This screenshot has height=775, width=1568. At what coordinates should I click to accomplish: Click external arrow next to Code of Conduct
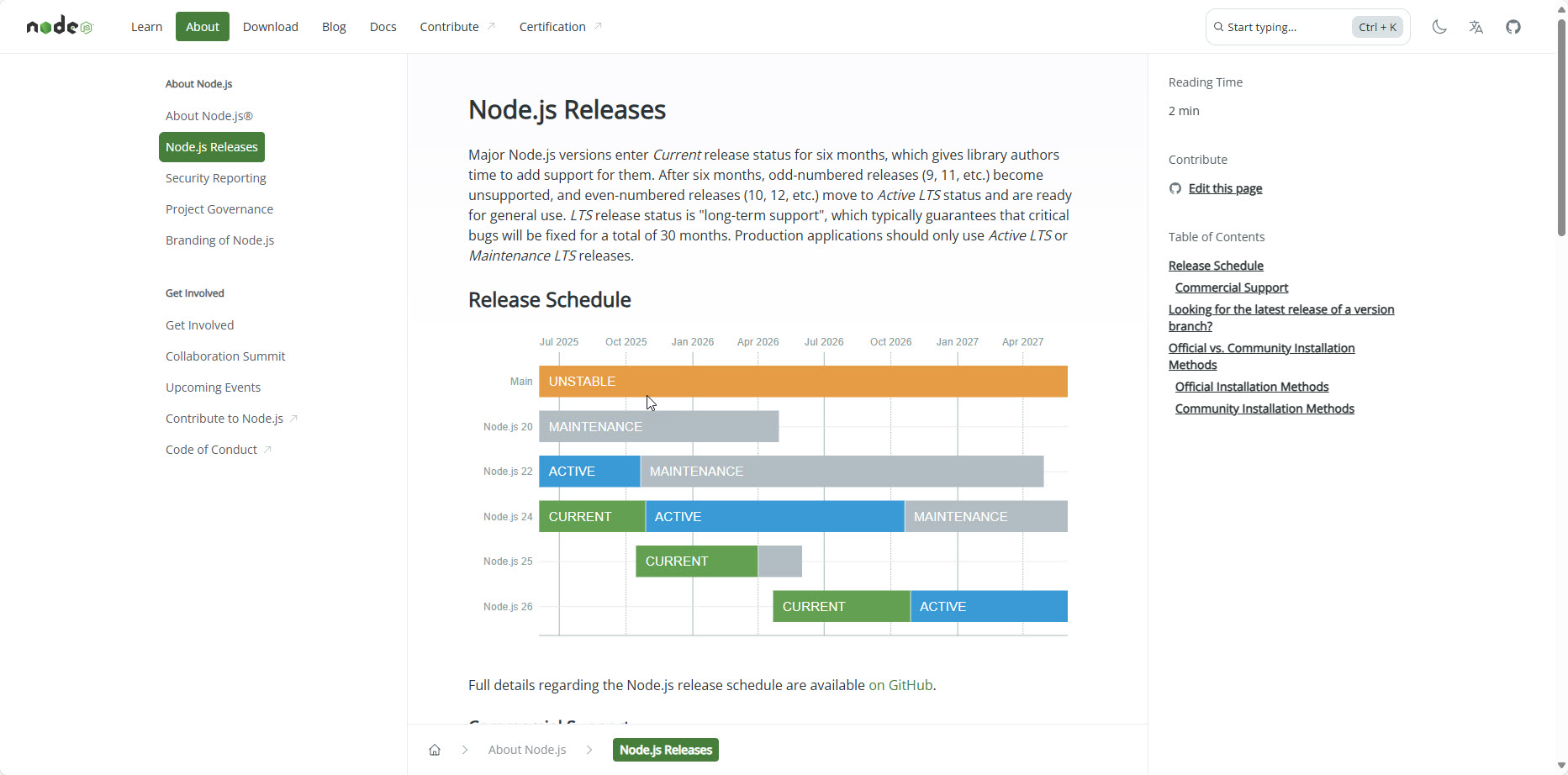point(267,450)
